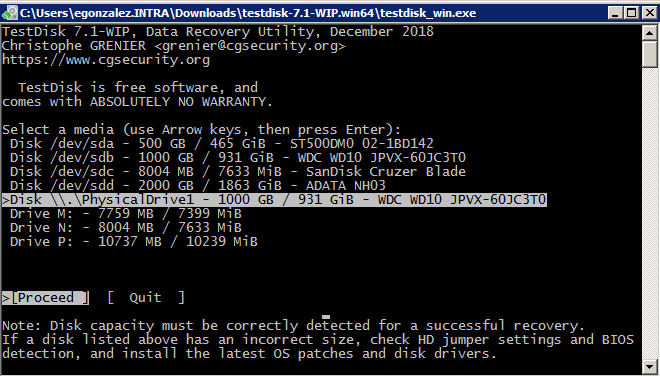
Task: Click the https://www.cgsecurity.org URL text
Action: (106, 60)
